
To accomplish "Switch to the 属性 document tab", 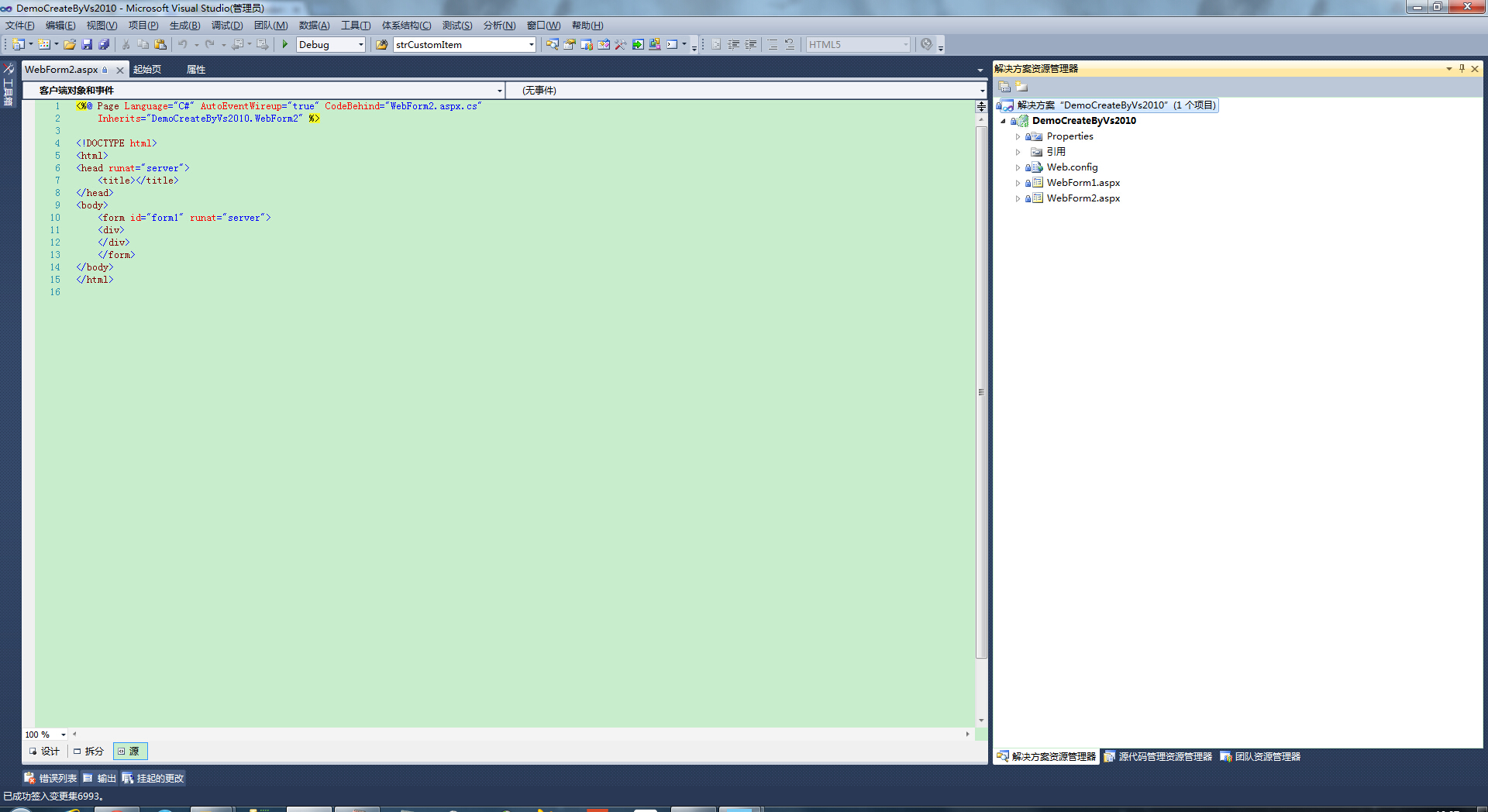I will point(196,70).
